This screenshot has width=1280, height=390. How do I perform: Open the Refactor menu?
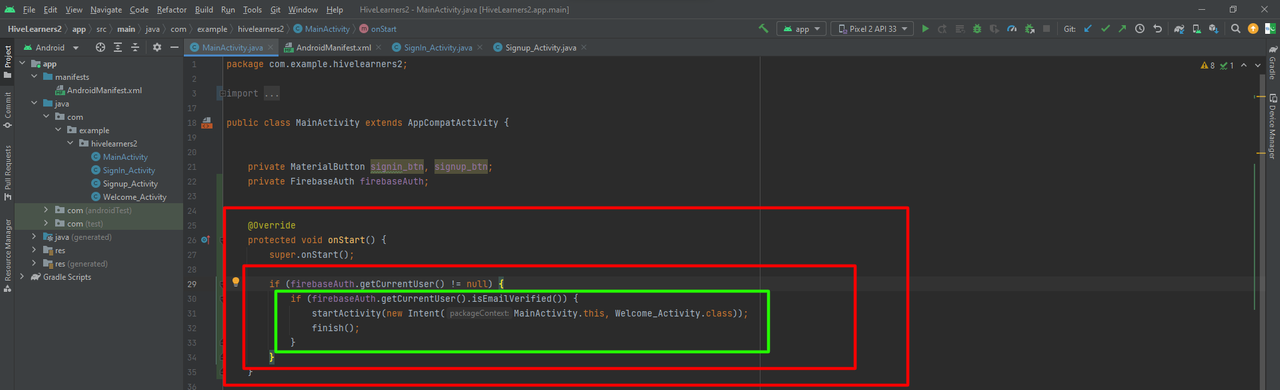click(x=171, y=9)
